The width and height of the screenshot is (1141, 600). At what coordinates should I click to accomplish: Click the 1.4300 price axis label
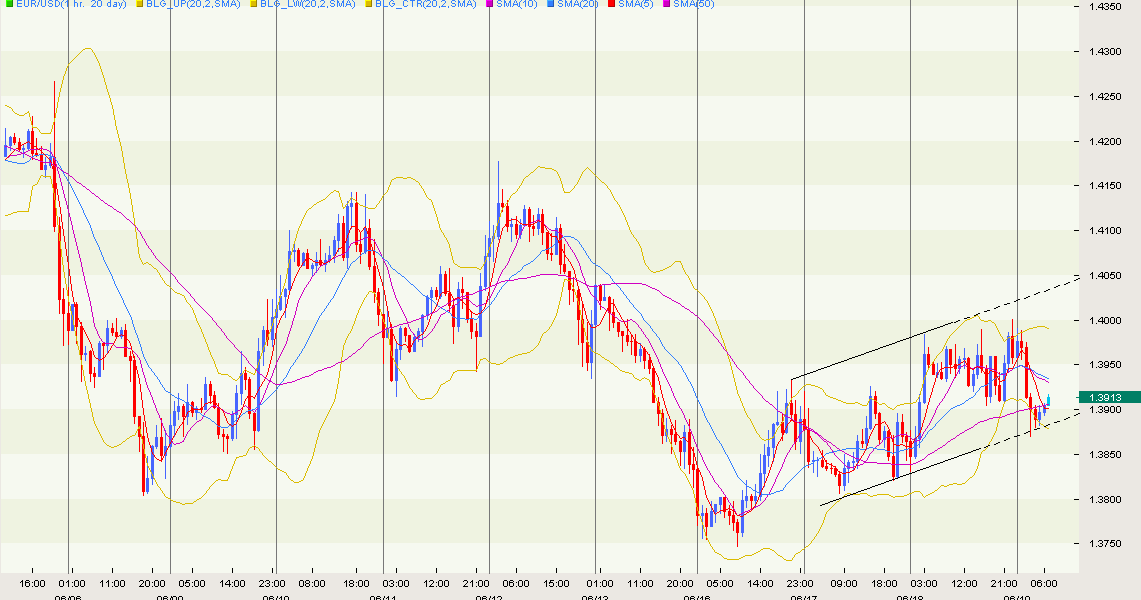[x=1105, y=52]
